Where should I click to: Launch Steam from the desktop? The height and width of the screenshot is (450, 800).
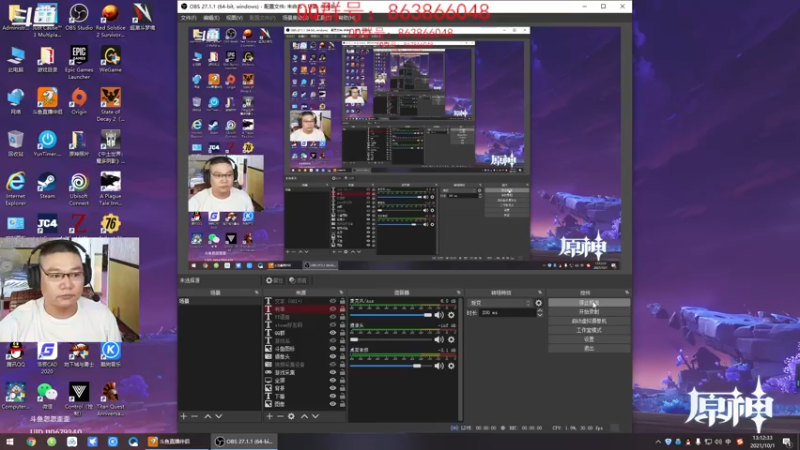(x=47, y=186)
